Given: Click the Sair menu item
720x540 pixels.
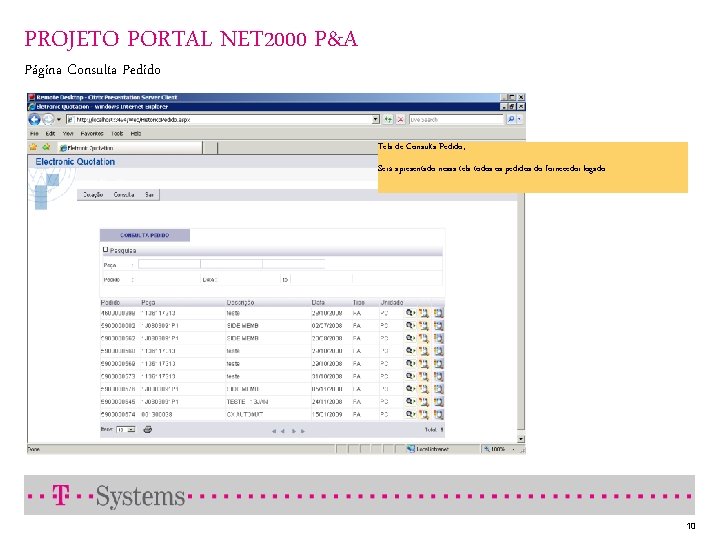Looking at the screenshot, I should [x=149, y=195].
